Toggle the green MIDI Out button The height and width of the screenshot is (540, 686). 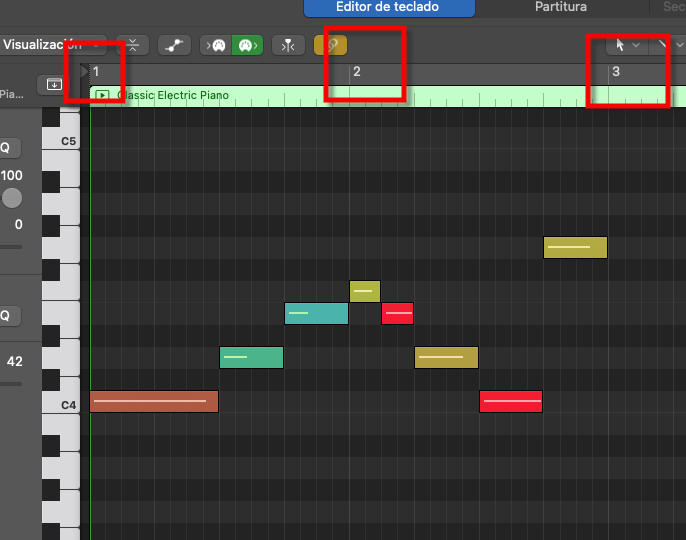coord(245,45)
